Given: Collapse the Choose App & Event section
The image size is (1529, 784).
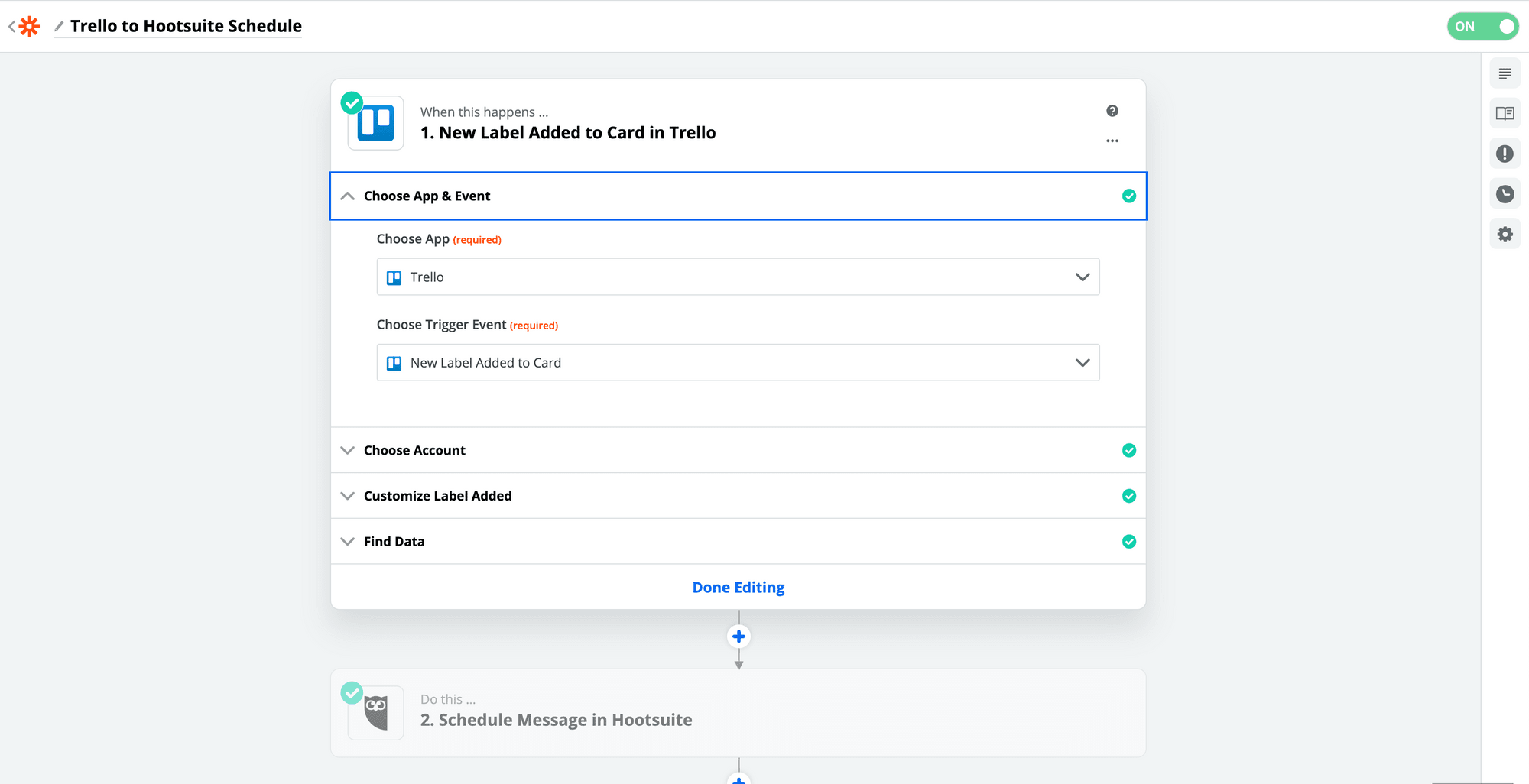Looking at the screenshot, I should click(x=738, y=196).
